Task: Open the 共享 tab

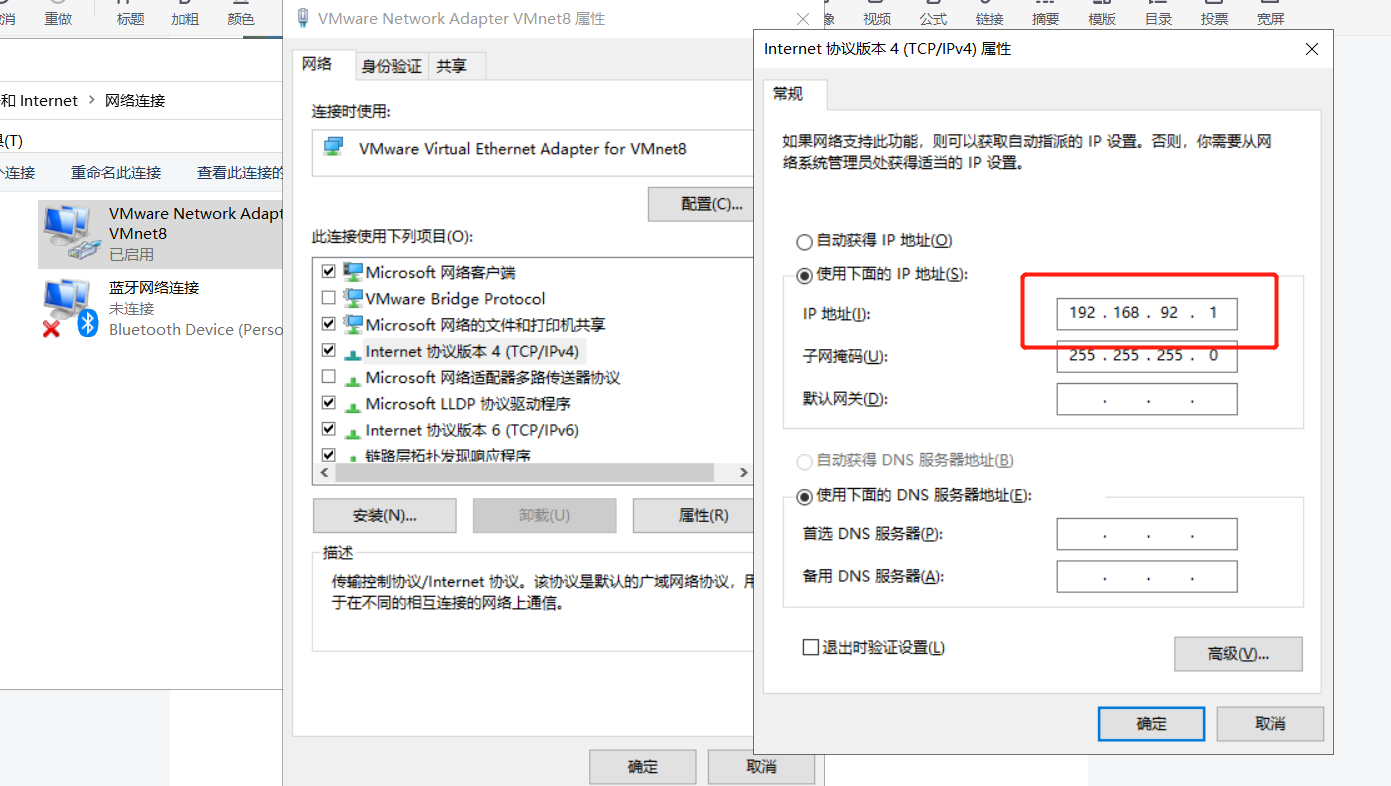Action: click(x=451, y=66)
